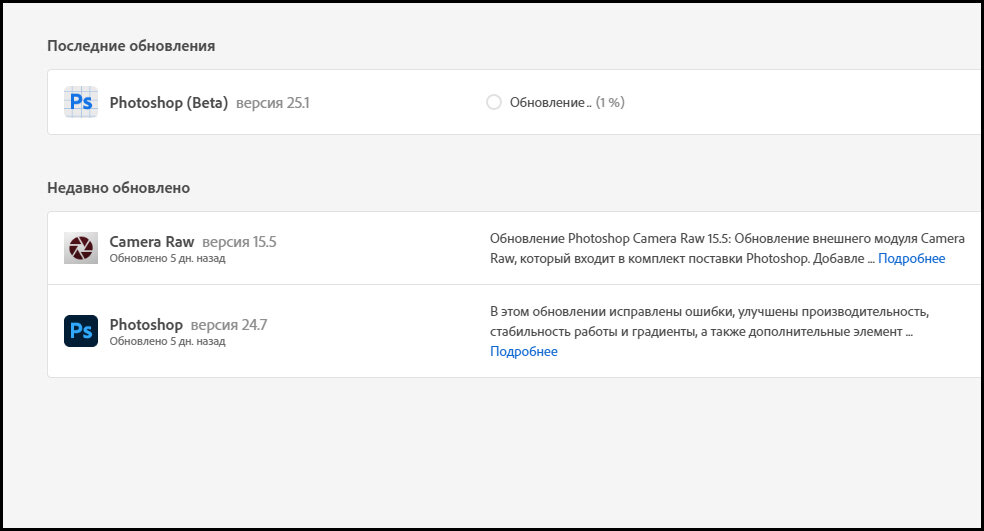Select the Photoshop (Beta) title text

click(169, 102)
